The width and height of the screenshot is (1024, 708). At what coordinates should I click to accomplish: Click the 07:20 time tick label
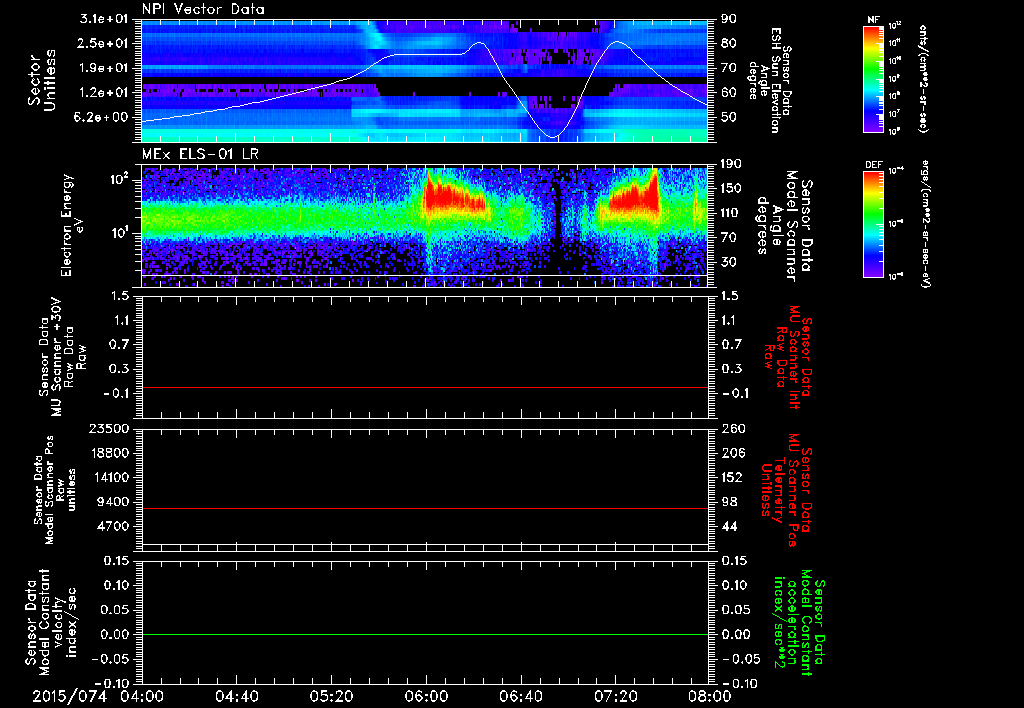[615, 696]
